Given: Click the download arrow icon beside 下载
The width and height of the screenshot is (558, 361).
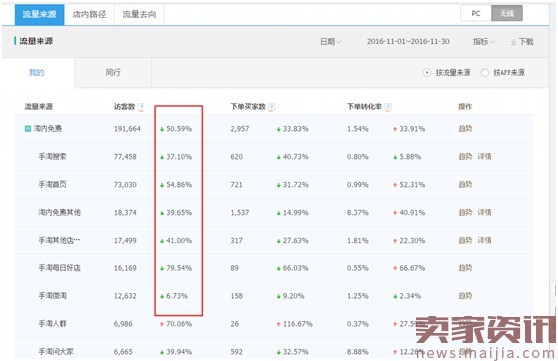Looking at the screenshot, I should 513,42.
